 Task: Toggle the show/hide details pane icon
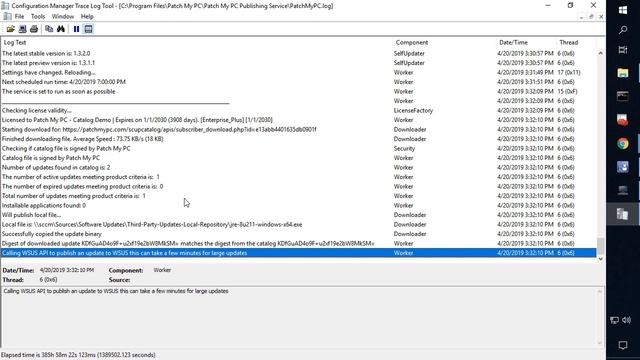[x=88, y=29]
